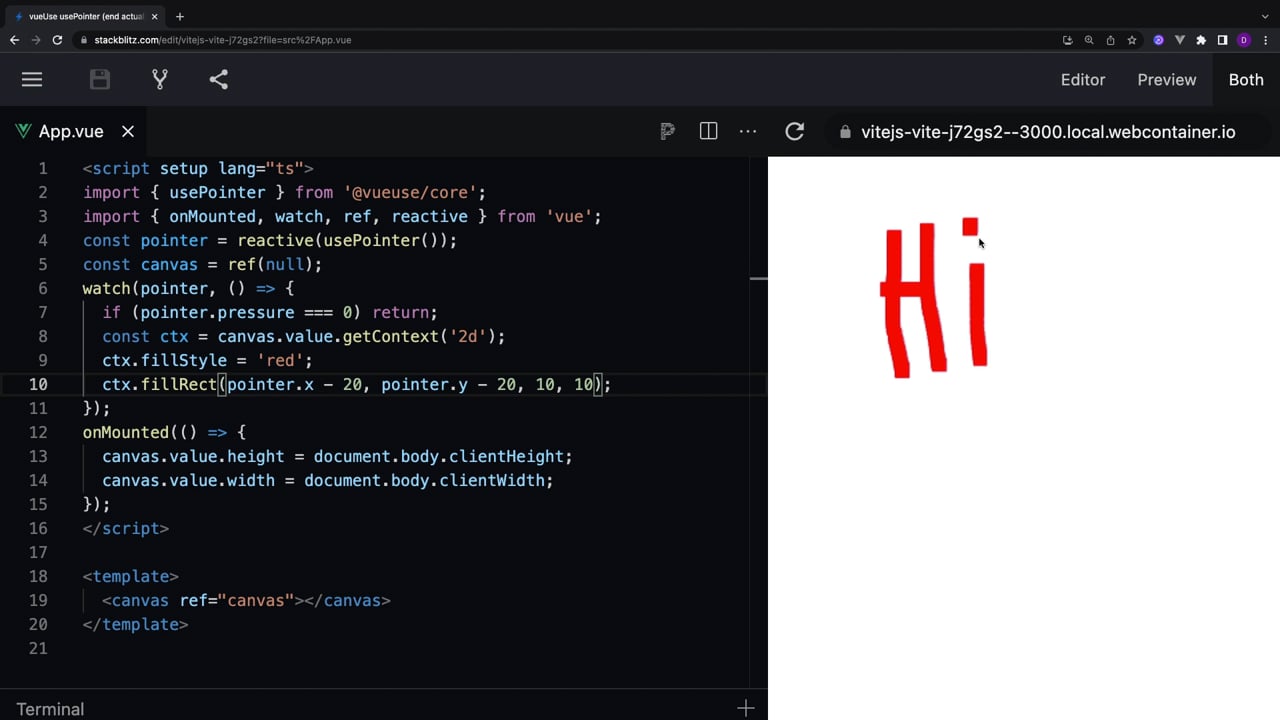Toggle the browser side panel
This screenshot has width=1280, height=720.
click(x=1222, y=40)
